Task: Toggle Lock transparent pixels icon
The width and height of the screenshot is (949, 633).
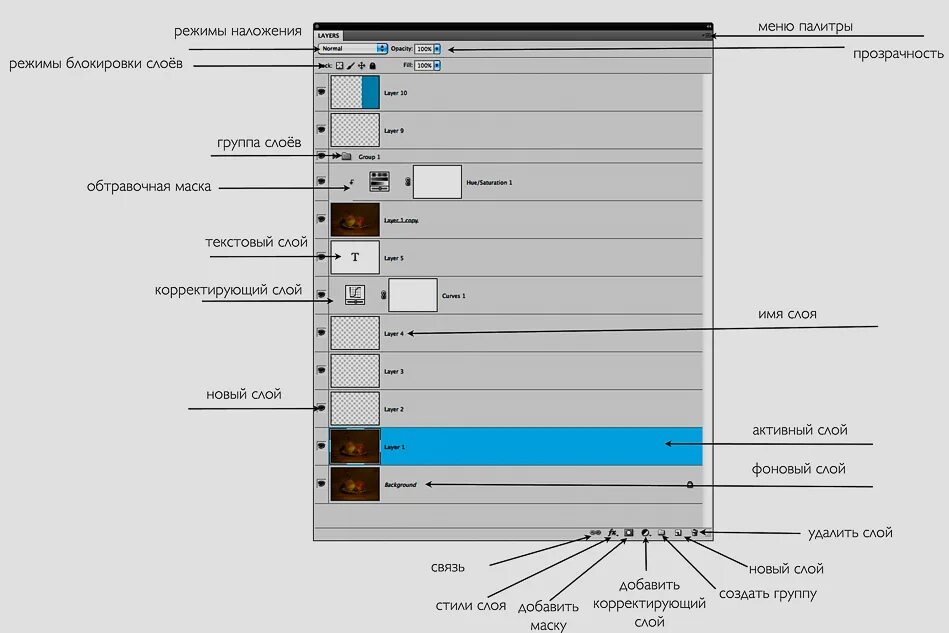Action: pos(340,65)
